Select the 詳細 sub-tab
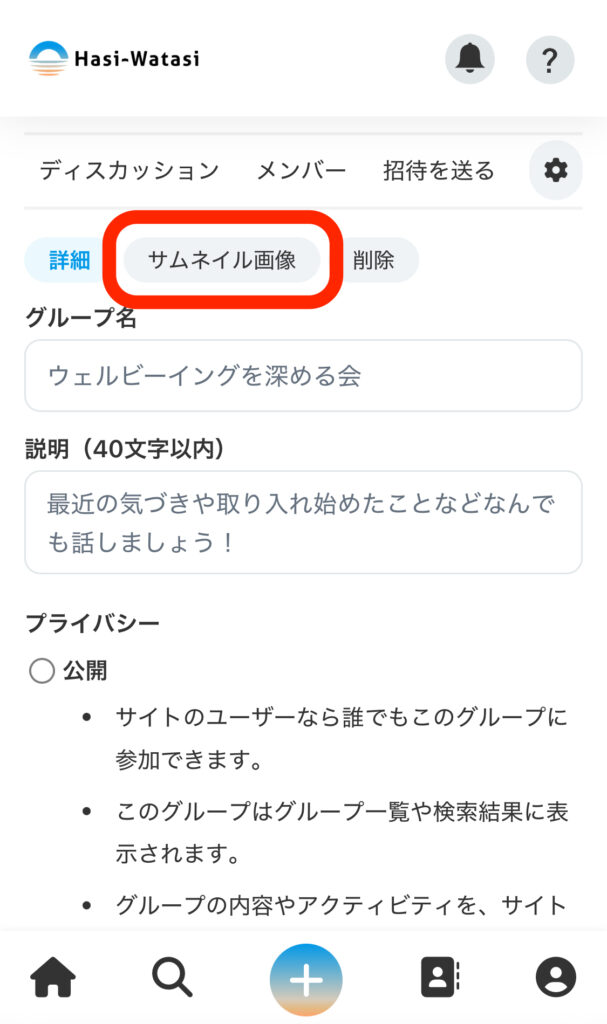This screenshot has height=1024, width=607. coord(70,260)
